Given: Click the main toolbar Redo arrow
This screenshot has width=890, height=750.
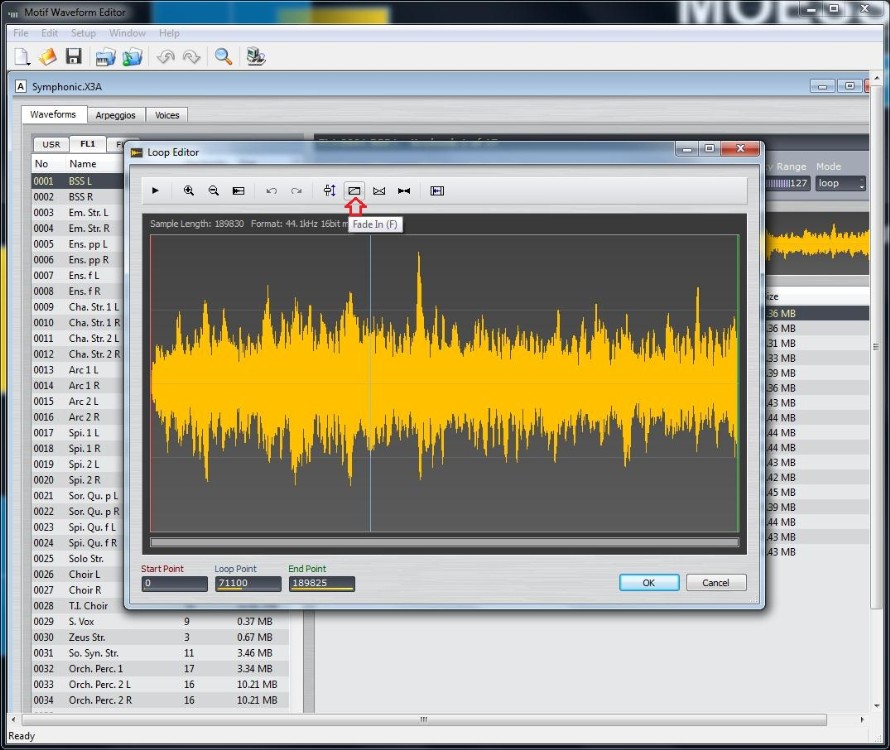Looking at the screenshot, I should (191, 57).
